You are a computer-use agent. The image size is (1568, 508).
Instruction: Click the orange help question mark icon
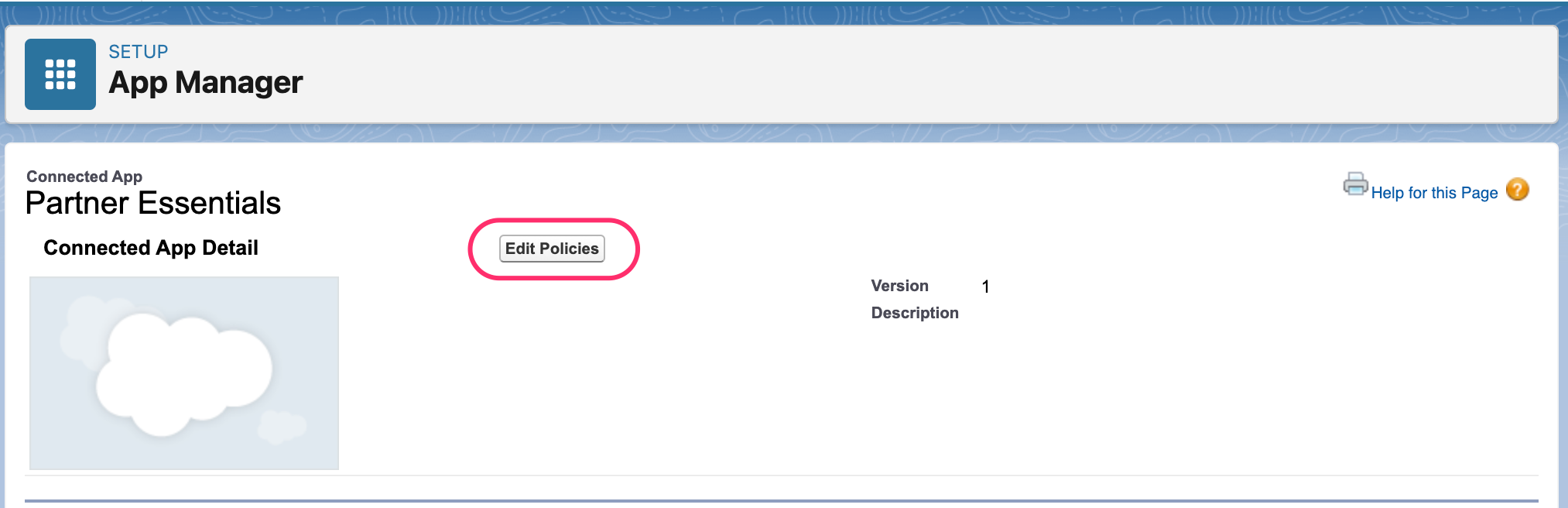click(x=1518, y=190)
